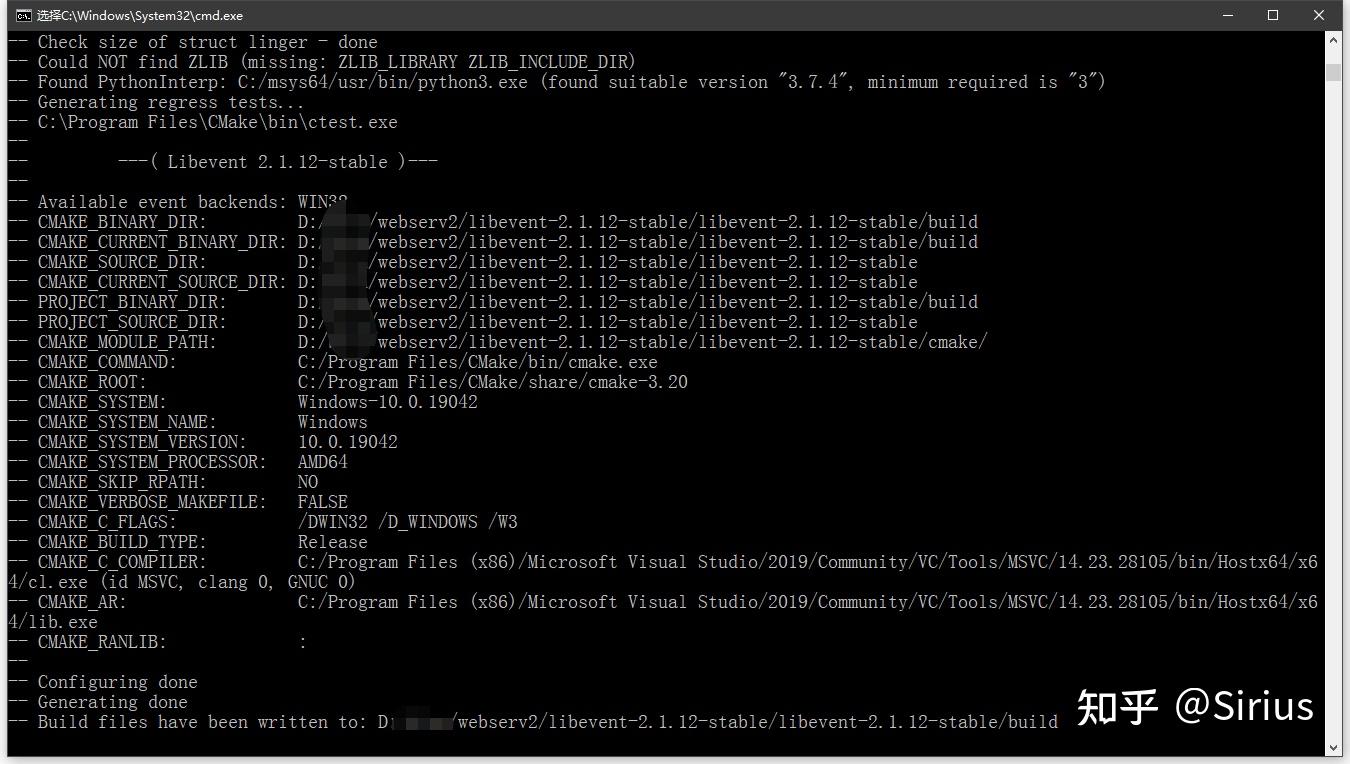Maximize the command prompt window

[x=1273, y=15]
